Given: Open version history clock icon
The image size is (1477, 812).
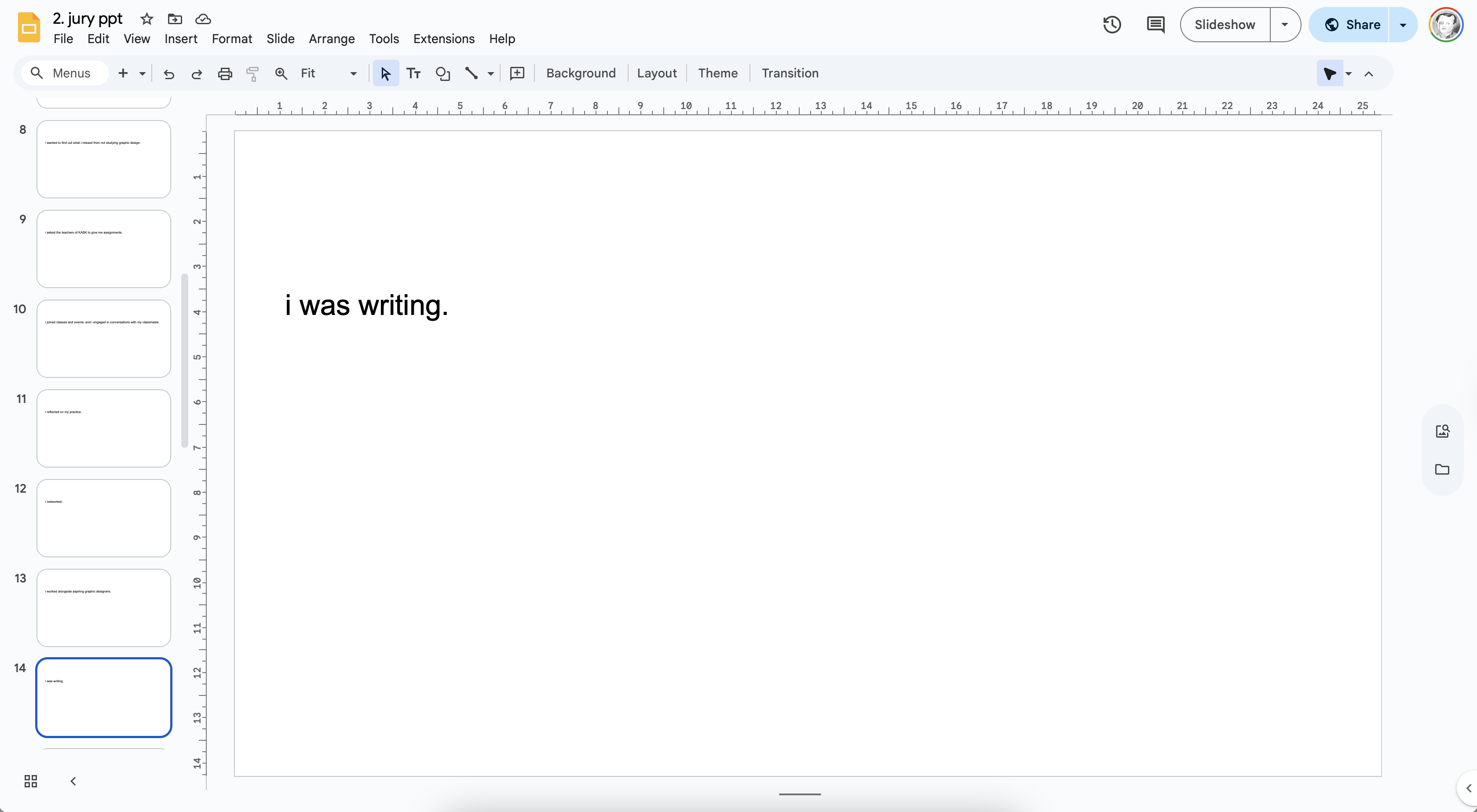Looking at the screenshot, I should coord(1112,25).
